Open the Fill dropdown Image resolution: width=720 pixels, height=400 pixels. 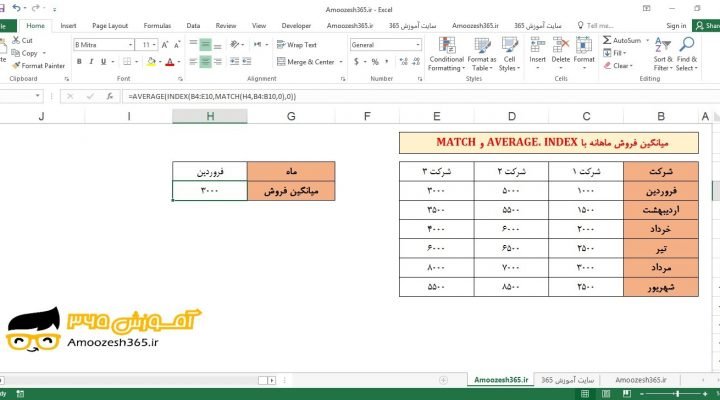[615, 53]
